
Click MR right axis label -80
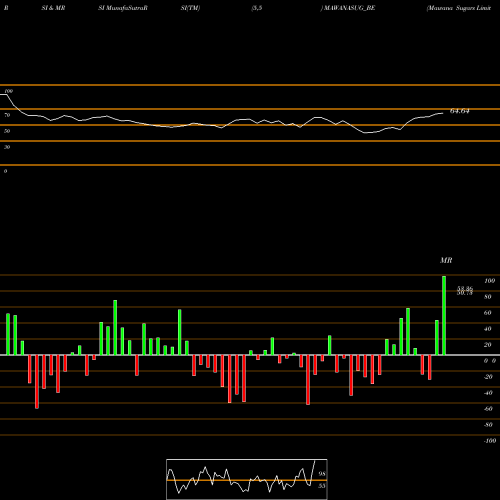pyautogui.click(x=488, y=425)
